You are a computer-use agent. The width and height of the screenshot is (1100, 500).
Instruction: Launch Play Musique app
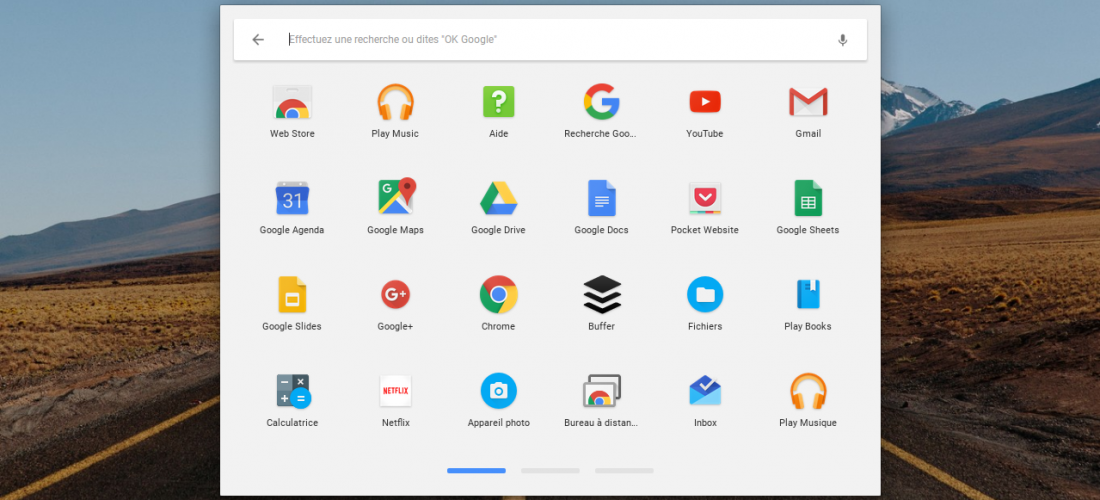pos(808,391)
